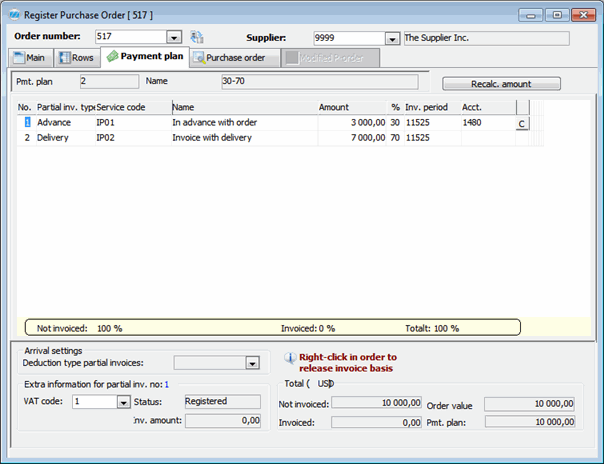This screenshot has width=604, height=464.
Task: Expand the Supplier dropdown list
Action: [x=392, y=38]
